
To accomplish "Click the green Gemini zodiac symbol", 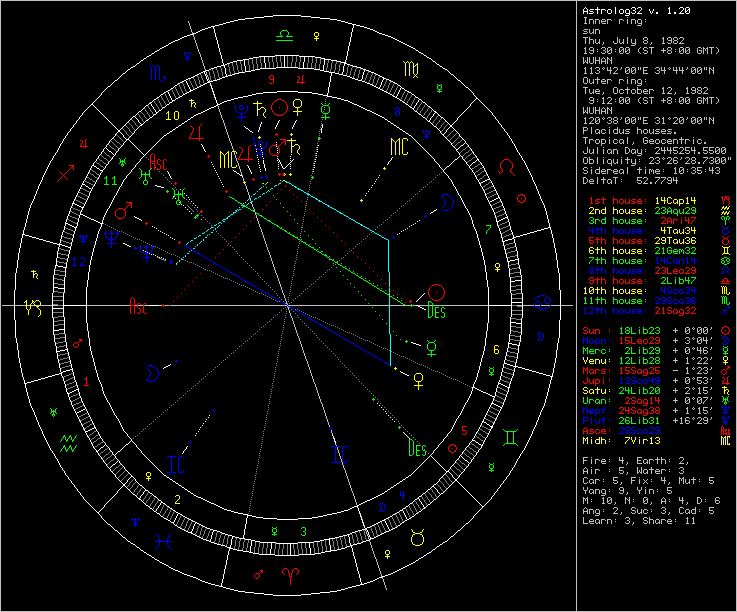I will pyautogui.click(x=510, y=438).
